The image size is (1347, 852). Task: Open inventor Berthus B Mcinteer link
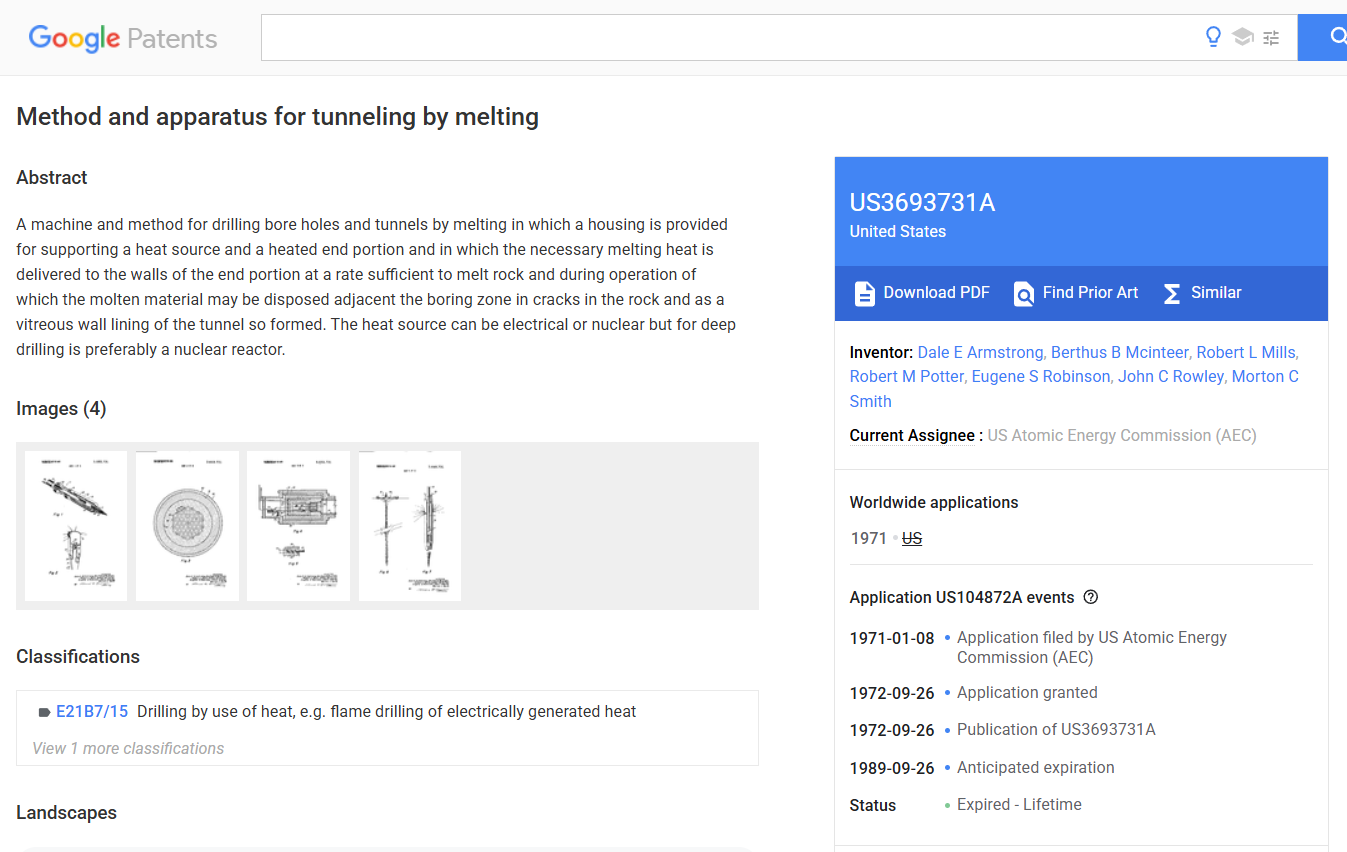1120,352
